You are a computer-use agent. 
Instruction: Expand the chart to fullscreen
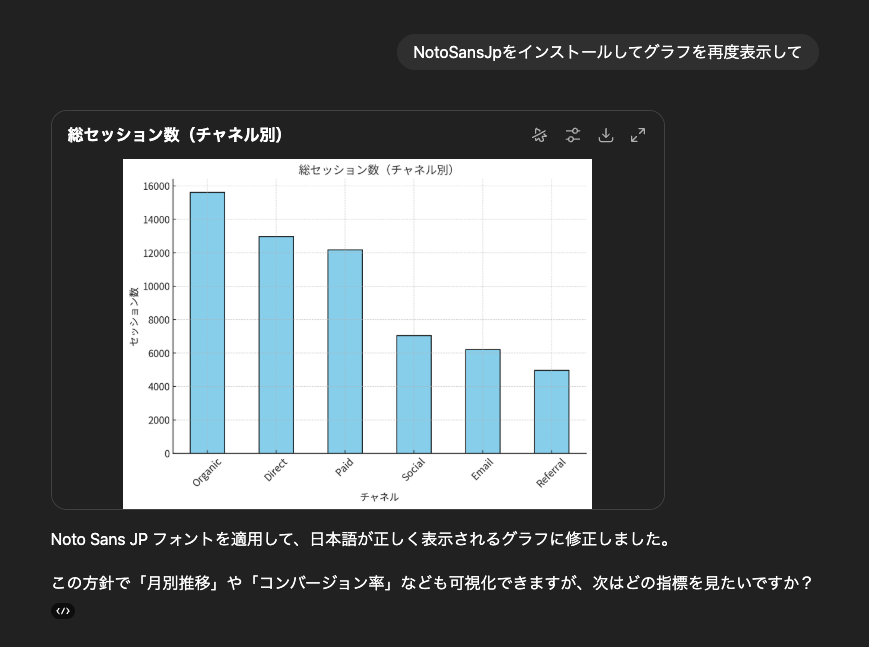(x=638, y=135)
